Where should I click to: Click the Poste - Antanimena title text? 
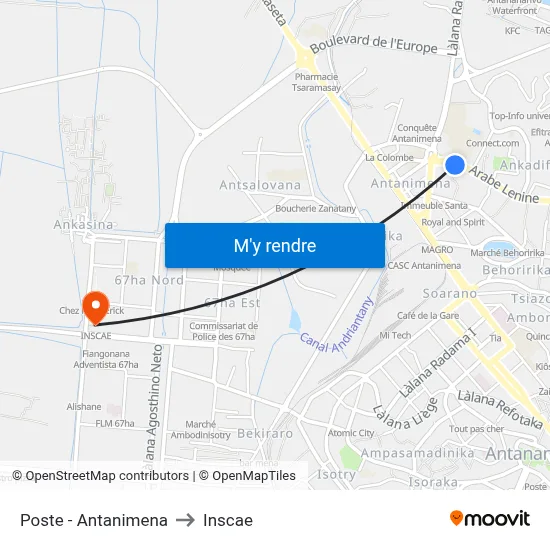click(94, 520)
